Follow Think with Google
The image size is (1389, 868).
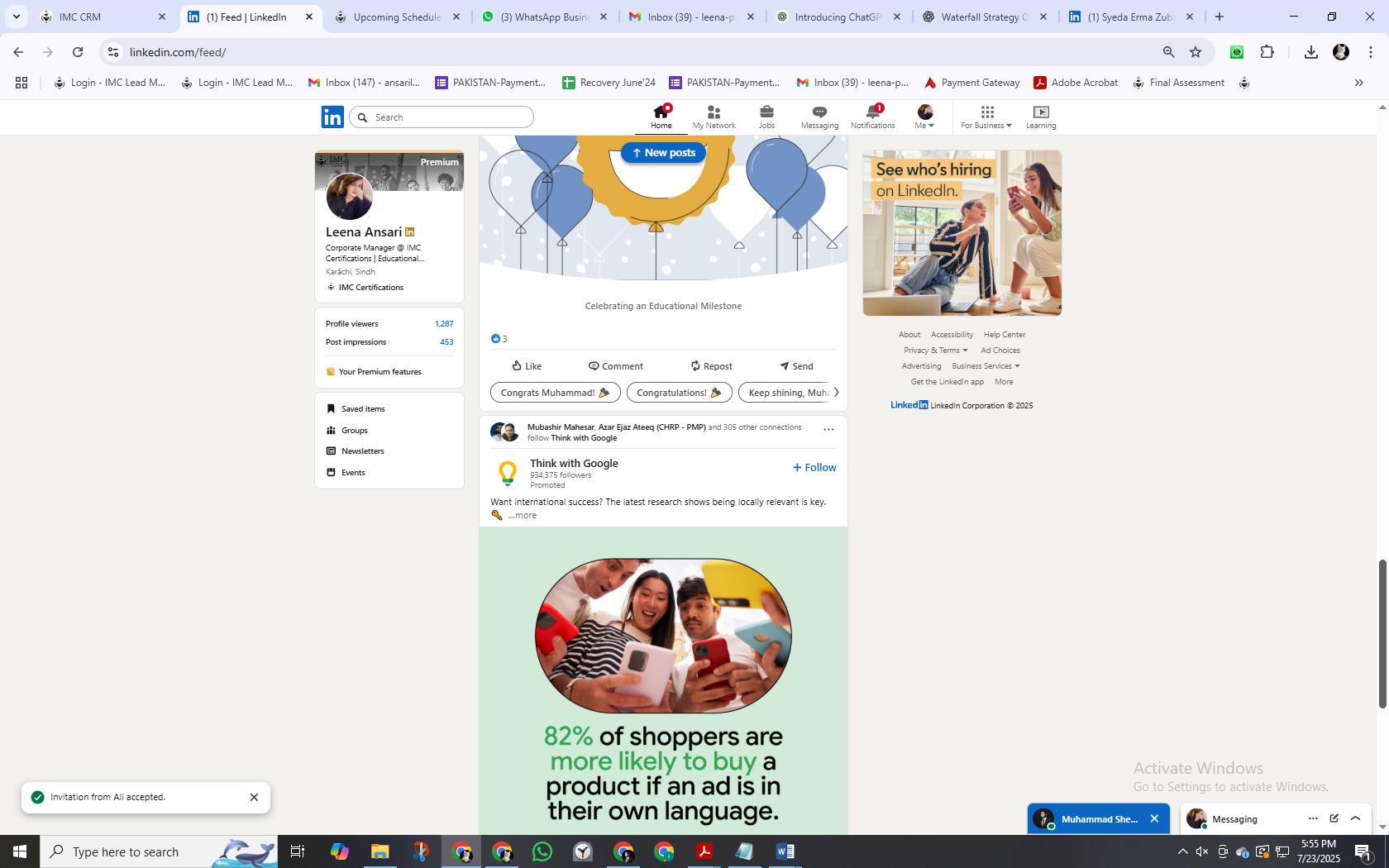point(814,468)
